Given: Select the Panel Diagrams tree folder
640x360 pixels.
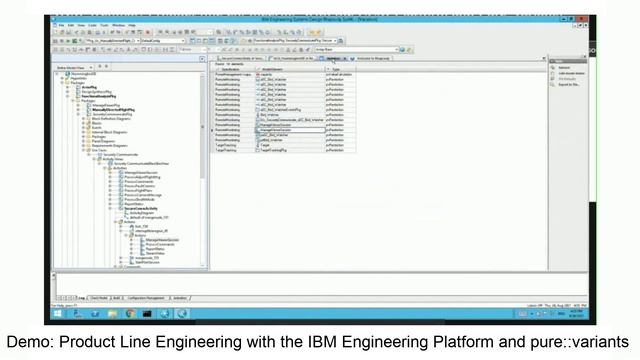Looking at the screenshot, I should (x=103, y=141).
